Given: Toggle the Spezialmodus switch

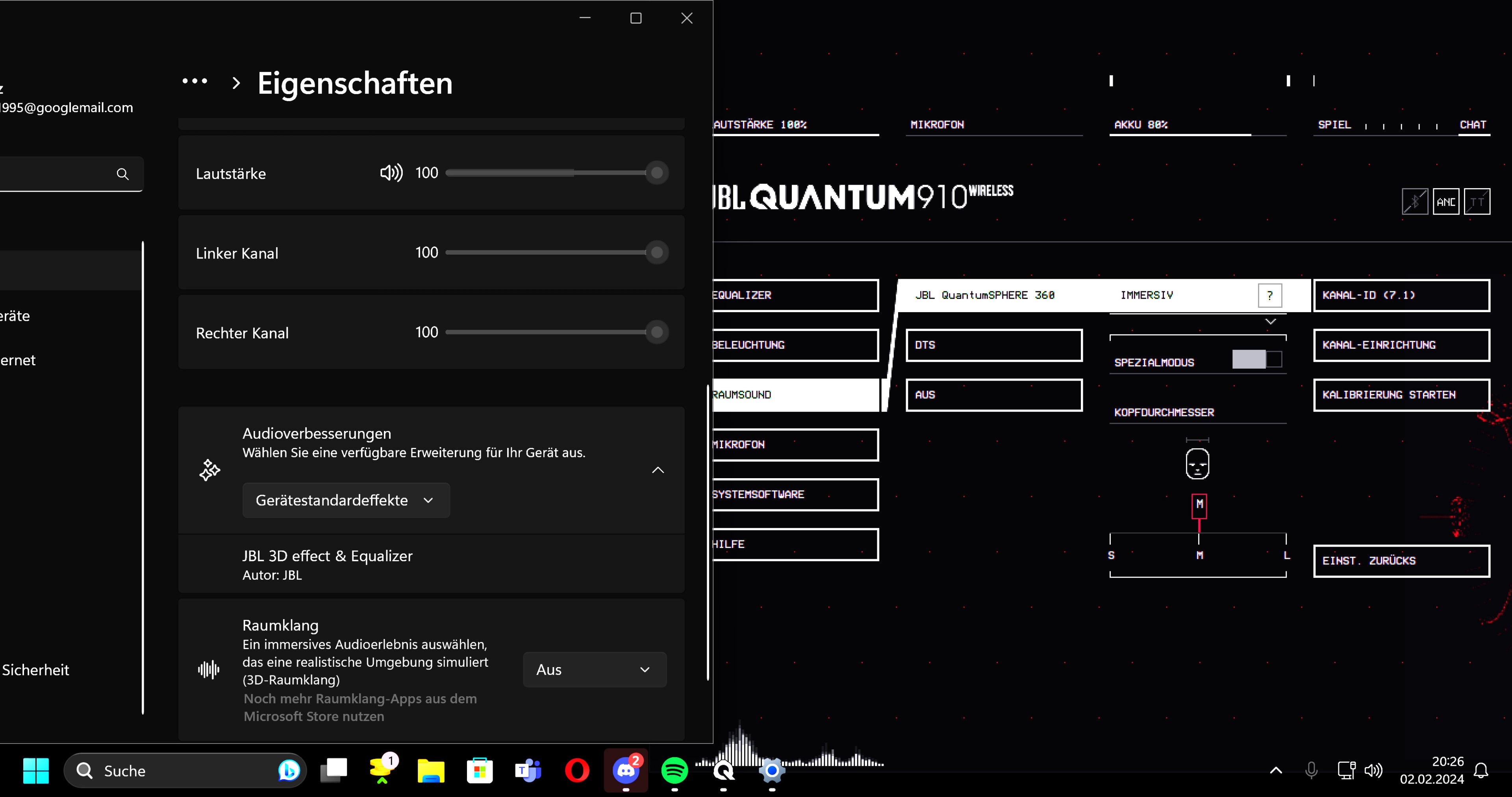Looking at the screenshot, I should tap(1257, 359).
